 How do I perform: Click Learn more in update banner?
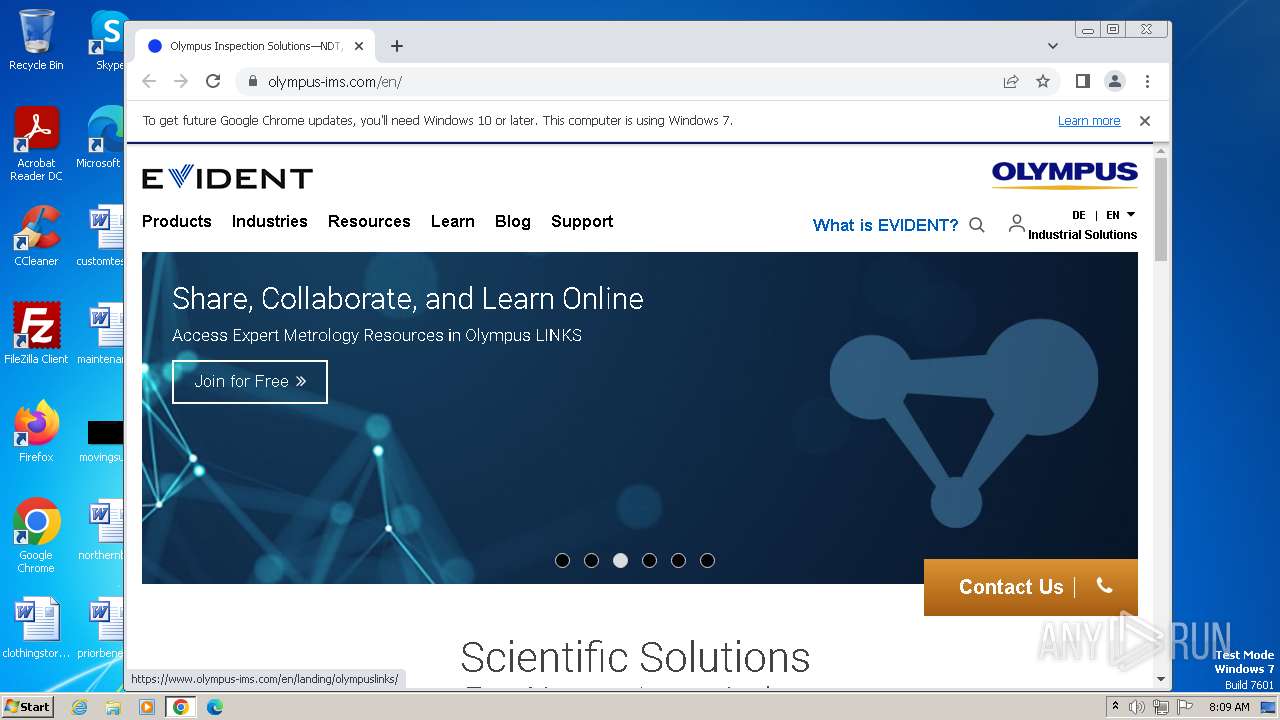coord(1089,121)
